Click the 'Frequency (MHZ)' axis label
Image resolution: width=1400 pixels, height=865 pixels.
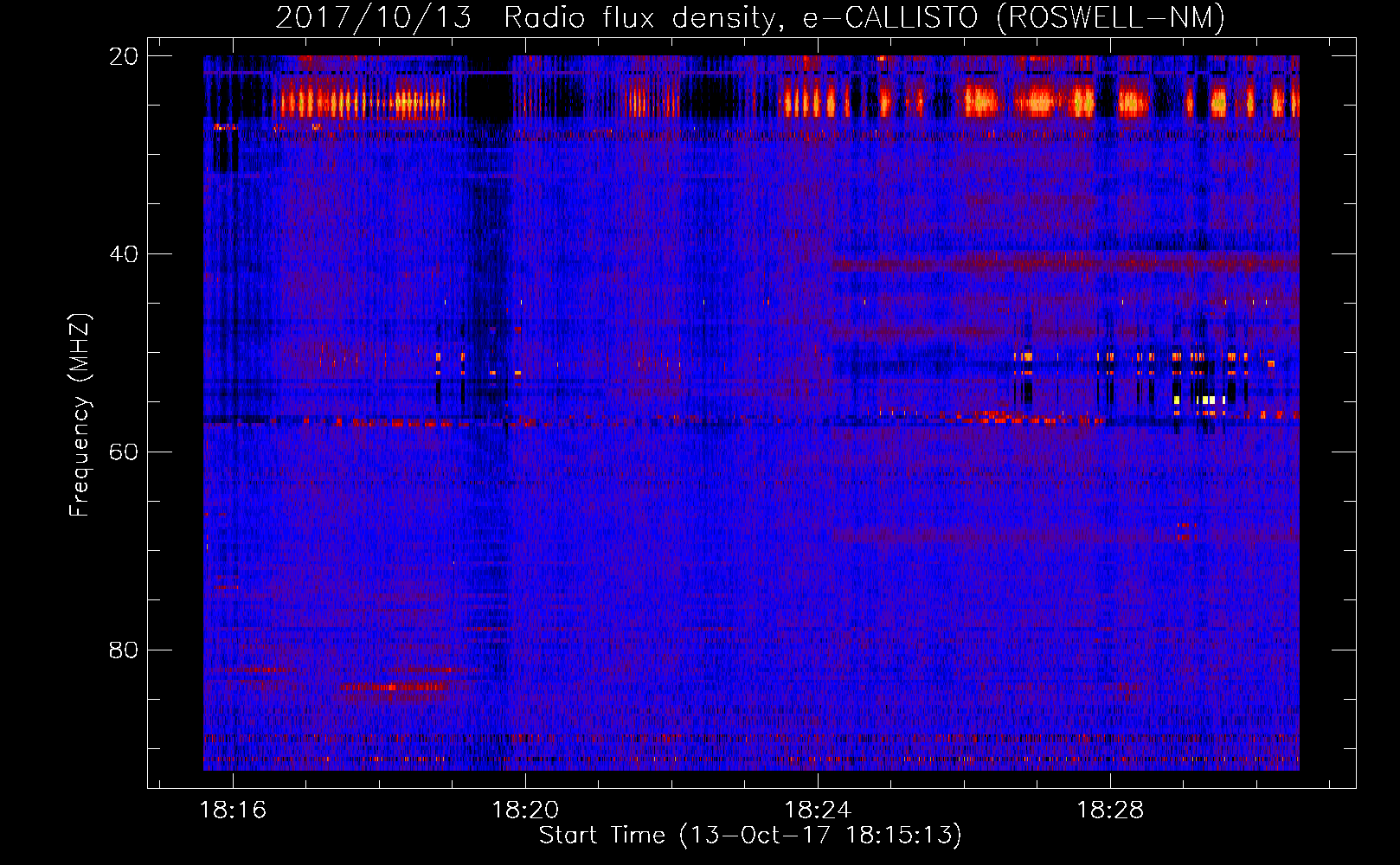[80, 414]
